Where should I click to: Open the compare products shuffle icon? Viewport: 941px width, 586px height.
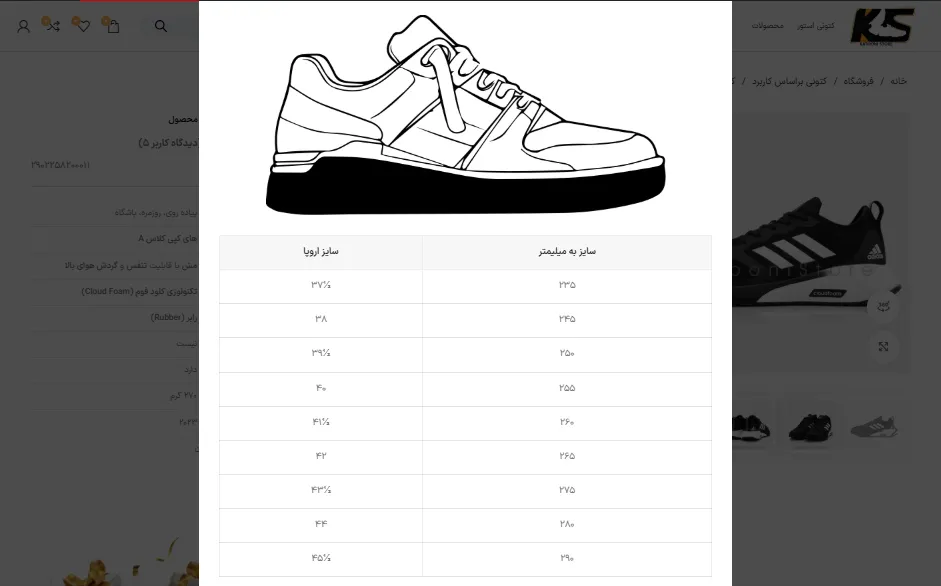pos(53,26)
